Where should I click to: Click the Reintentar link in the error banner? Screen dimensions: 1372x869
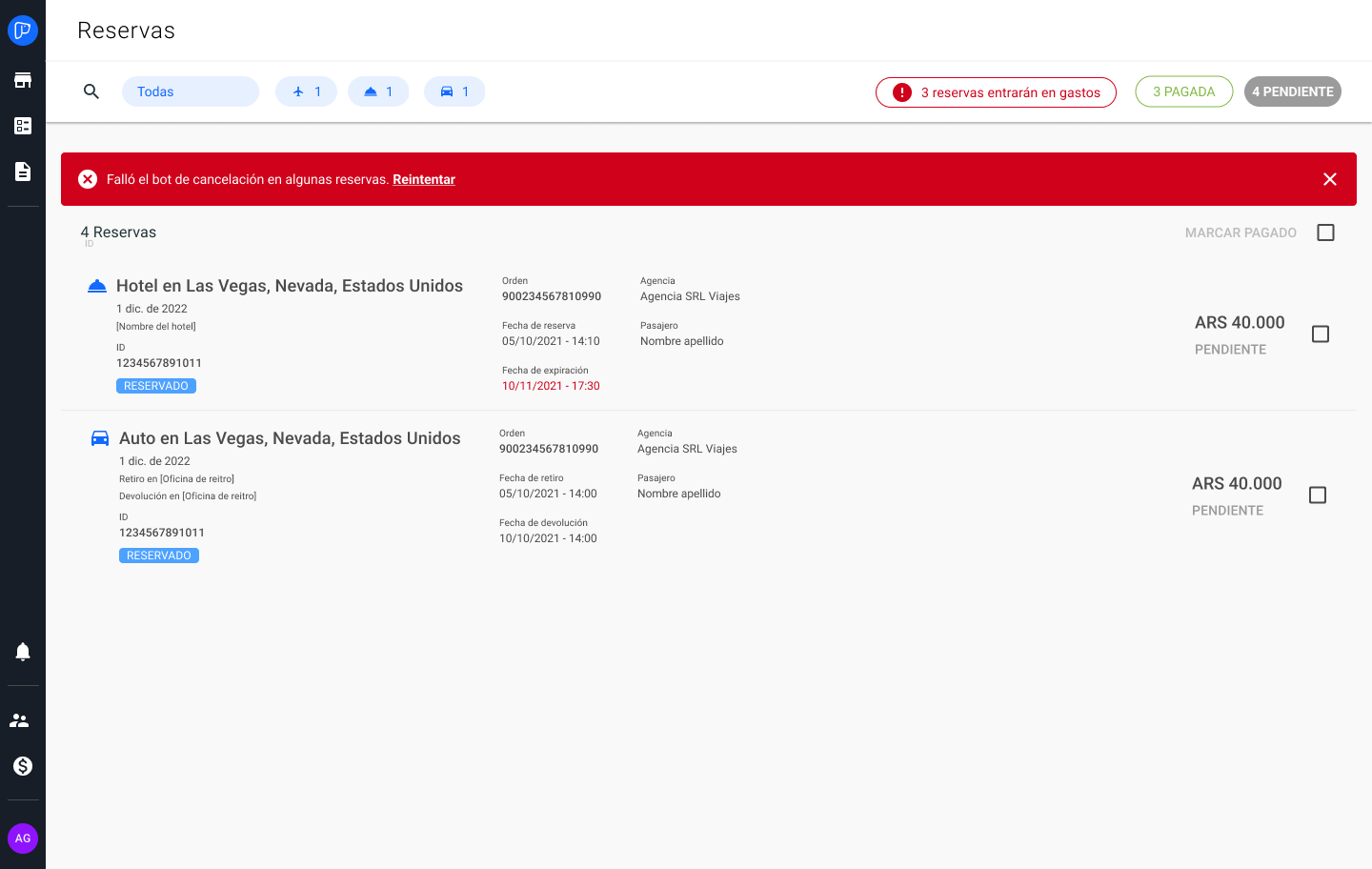[x=423, y=179]
